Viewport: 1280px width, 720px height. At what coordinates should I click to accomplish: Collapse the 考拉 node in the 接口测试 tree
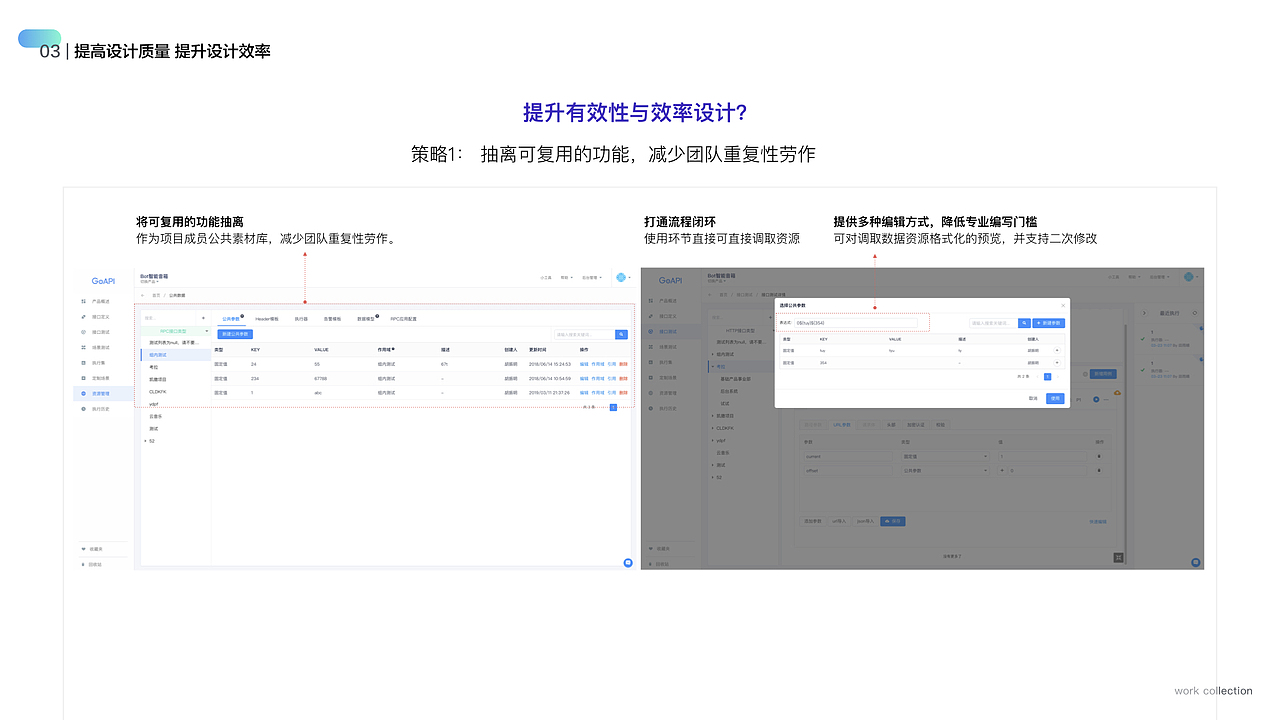click(712, 367)
